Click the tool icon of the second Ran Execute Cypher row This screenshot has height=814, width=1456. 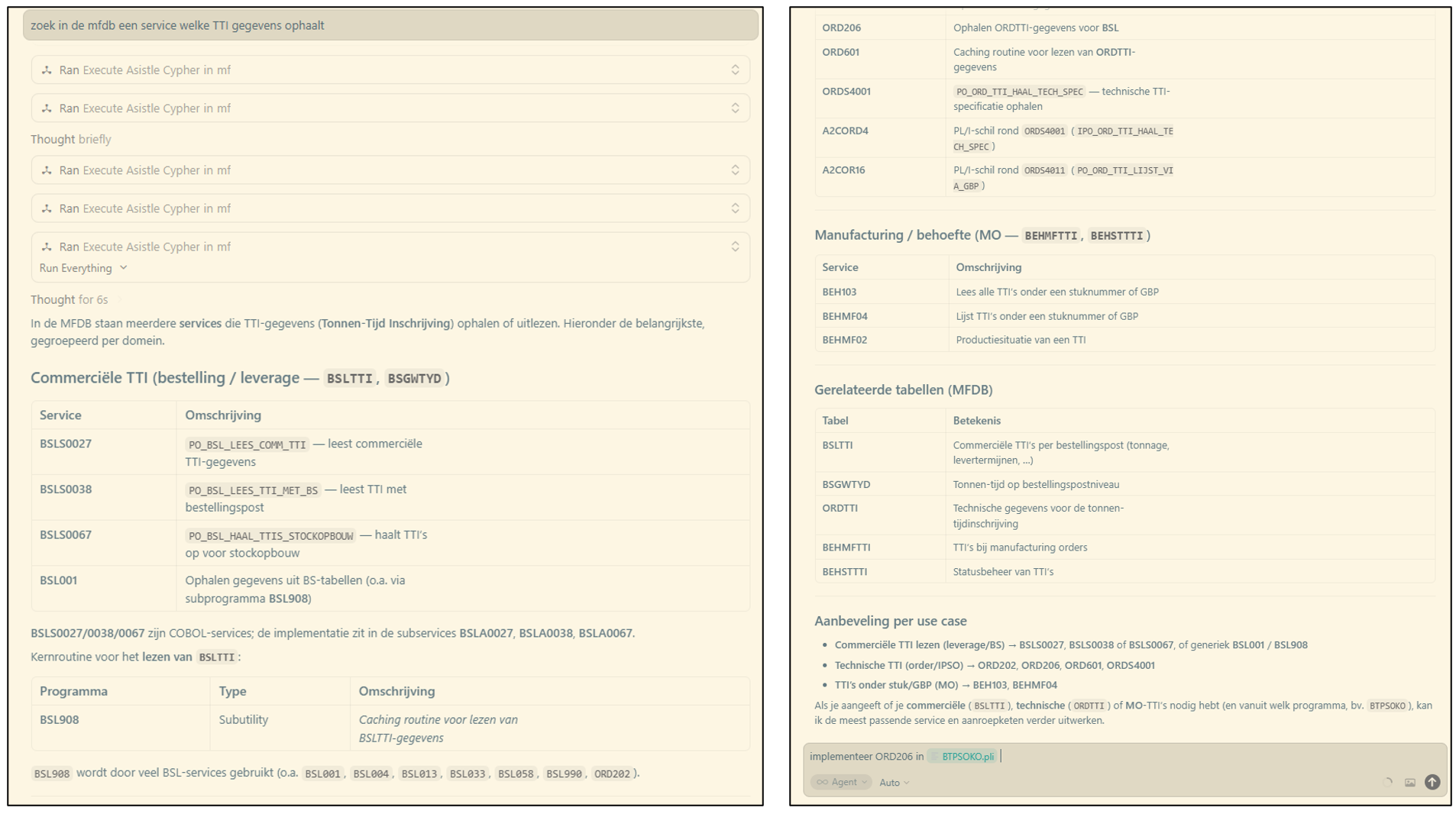pos(47,108)
